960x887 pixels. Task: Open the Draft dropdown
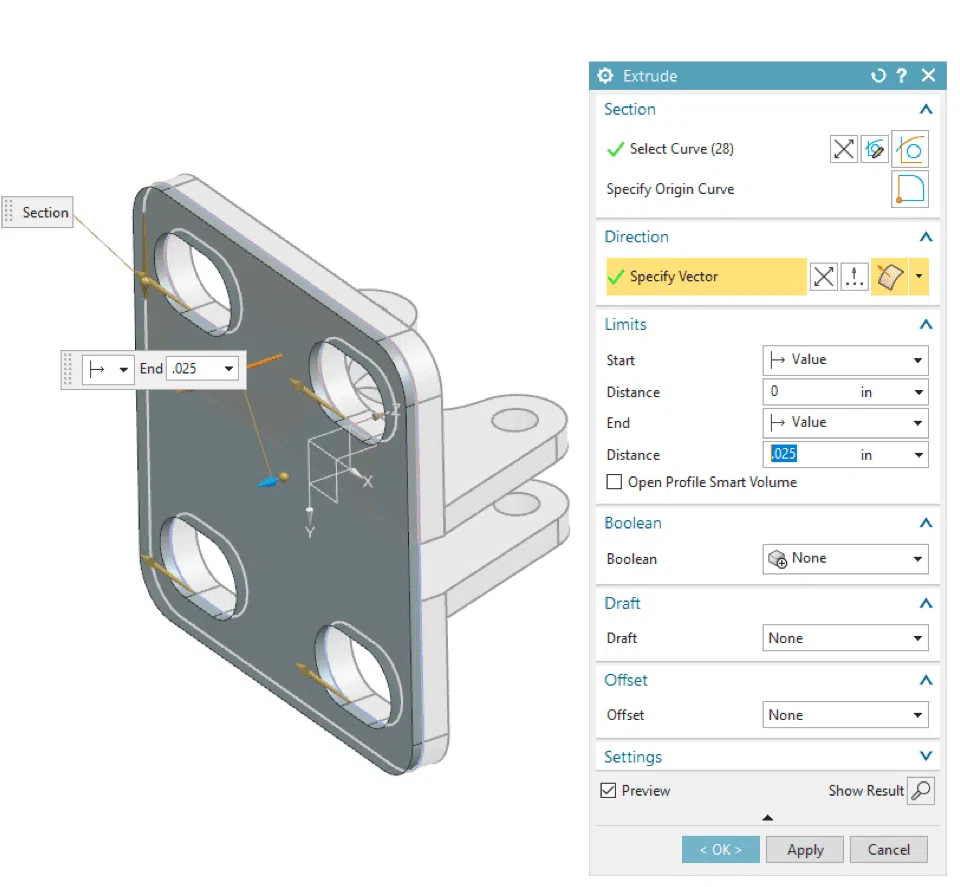tap(845, 637)
